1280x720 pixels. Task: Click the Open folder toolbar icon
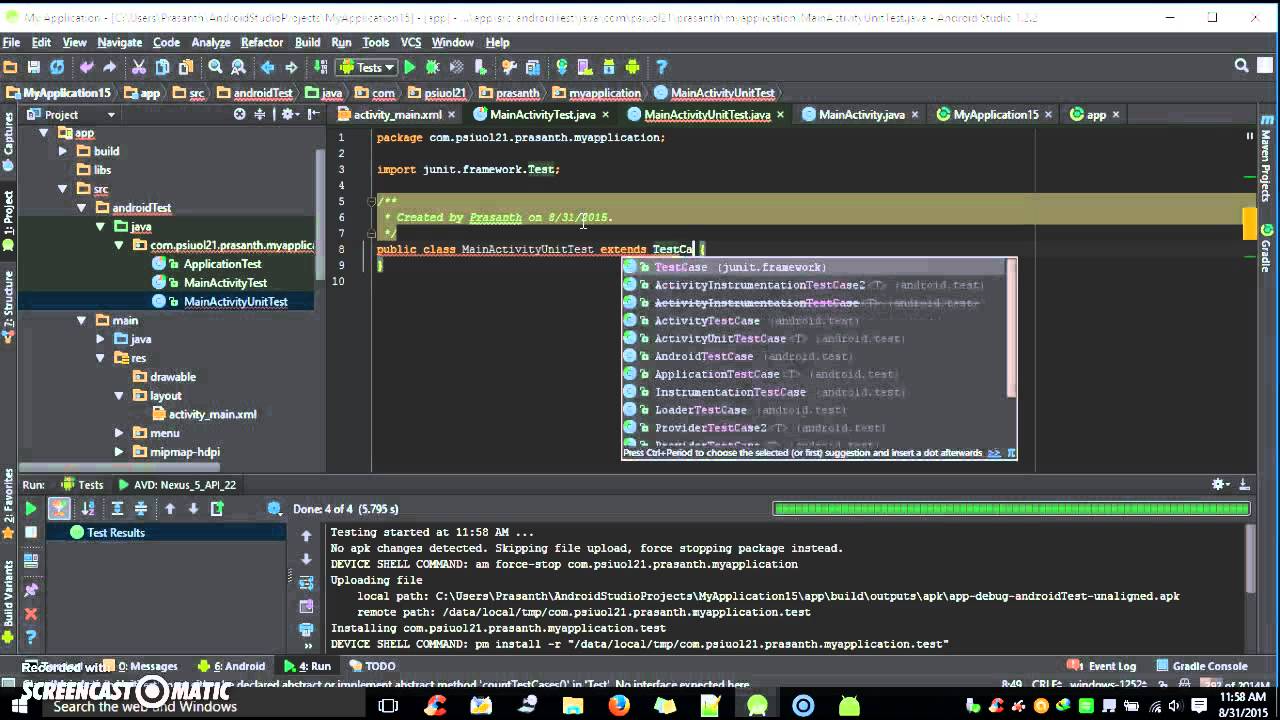coord(10,67)
